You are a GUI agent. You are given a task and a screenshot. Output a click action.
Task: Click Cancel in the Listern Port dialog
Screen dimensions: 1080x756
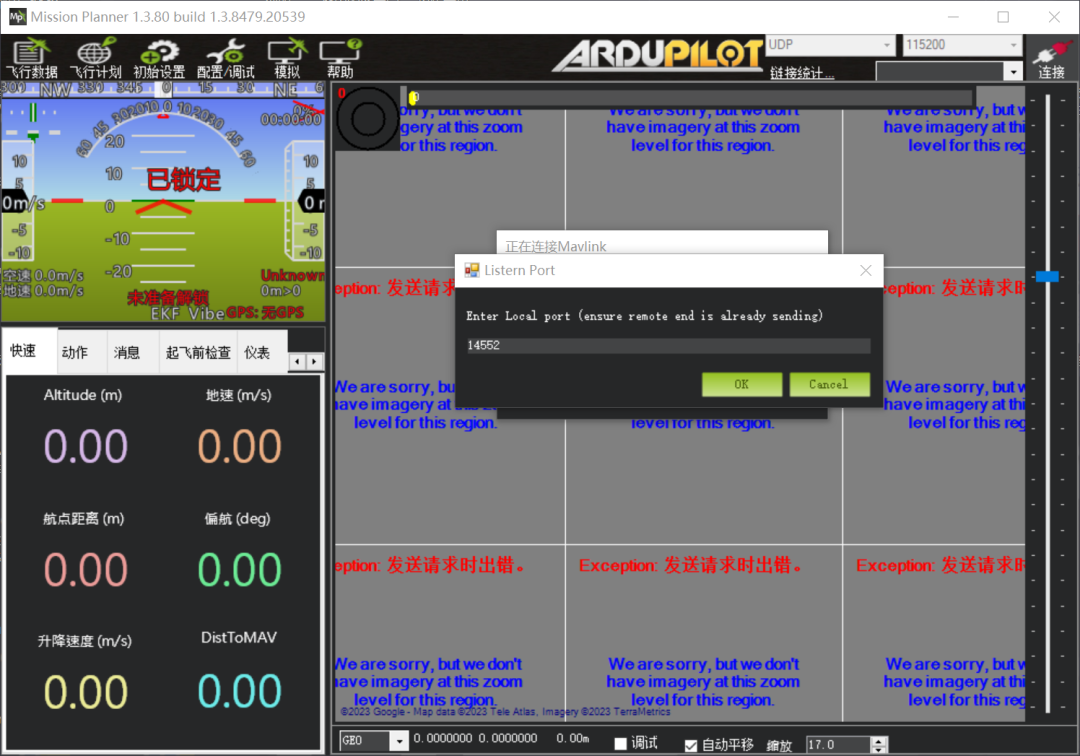click(x=829, y=384)
